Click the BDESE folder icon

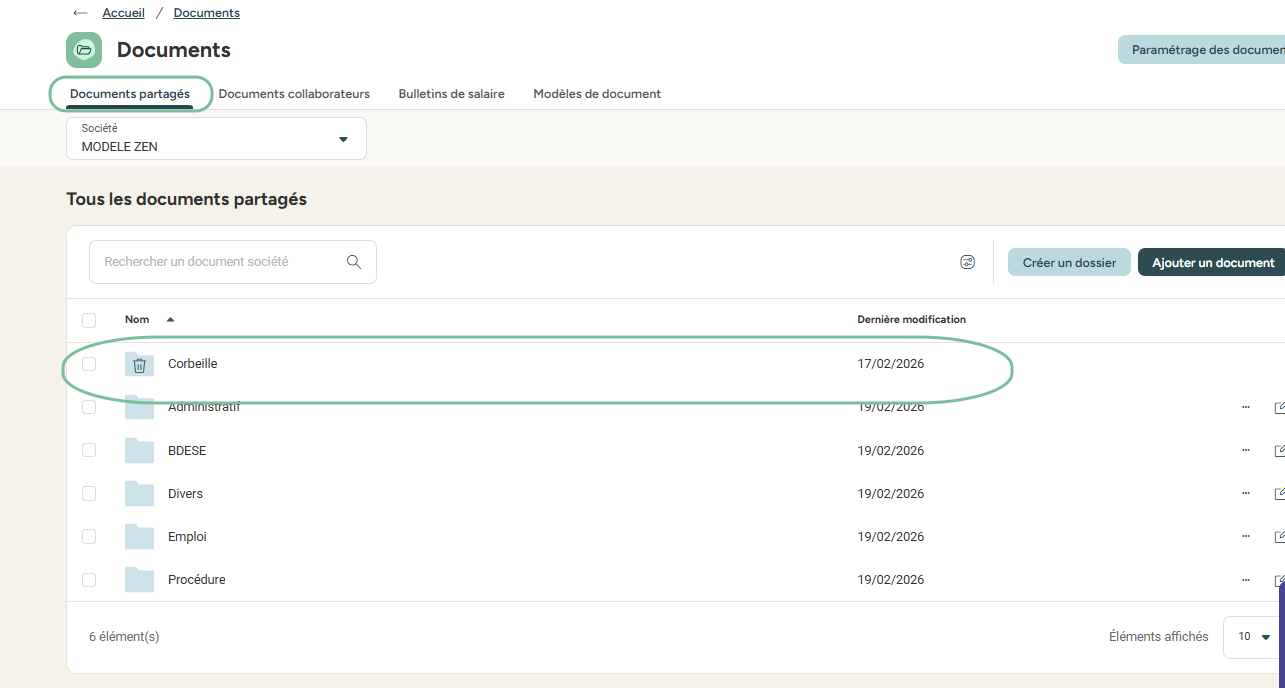click(140, 451)
